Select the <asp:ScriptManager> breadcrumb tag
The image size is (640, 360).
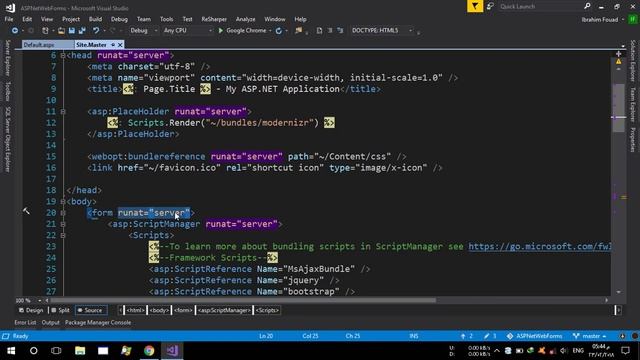pyautogui.click(x=224, y=310)
